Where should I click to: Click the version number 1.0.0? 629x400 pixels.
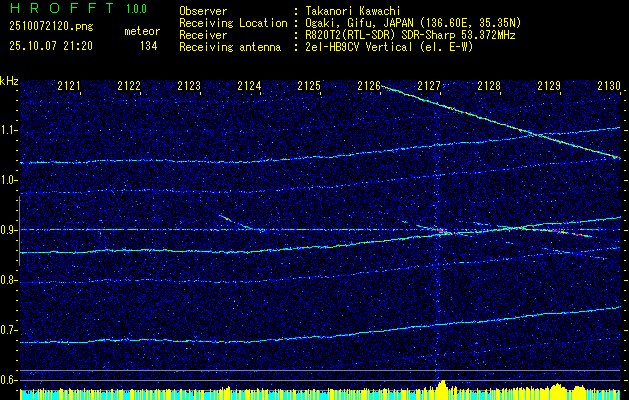click(x=138, y=10)
